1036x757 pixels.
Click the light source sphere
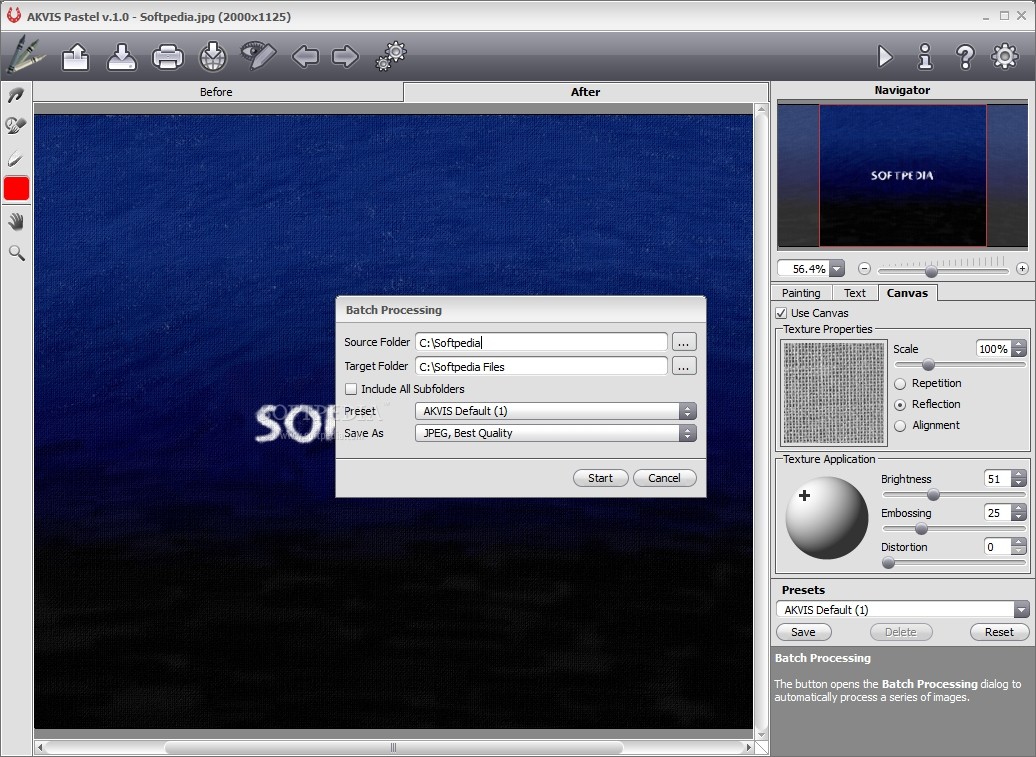click(x=827, y=518)
